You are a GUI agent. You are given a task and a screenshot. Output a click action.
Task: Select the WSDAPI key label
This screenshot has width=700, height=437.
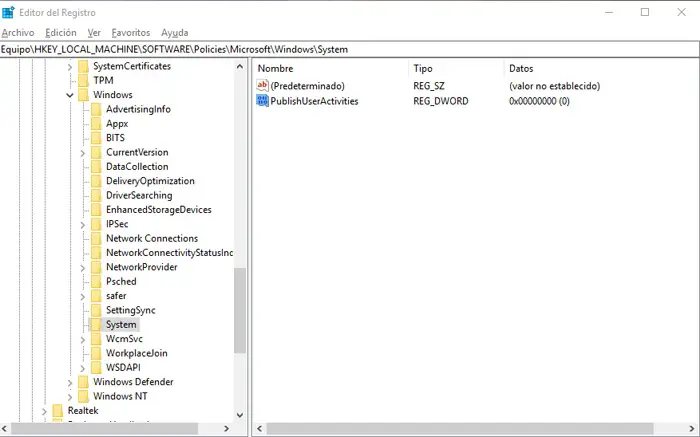[x=123, y=367]
